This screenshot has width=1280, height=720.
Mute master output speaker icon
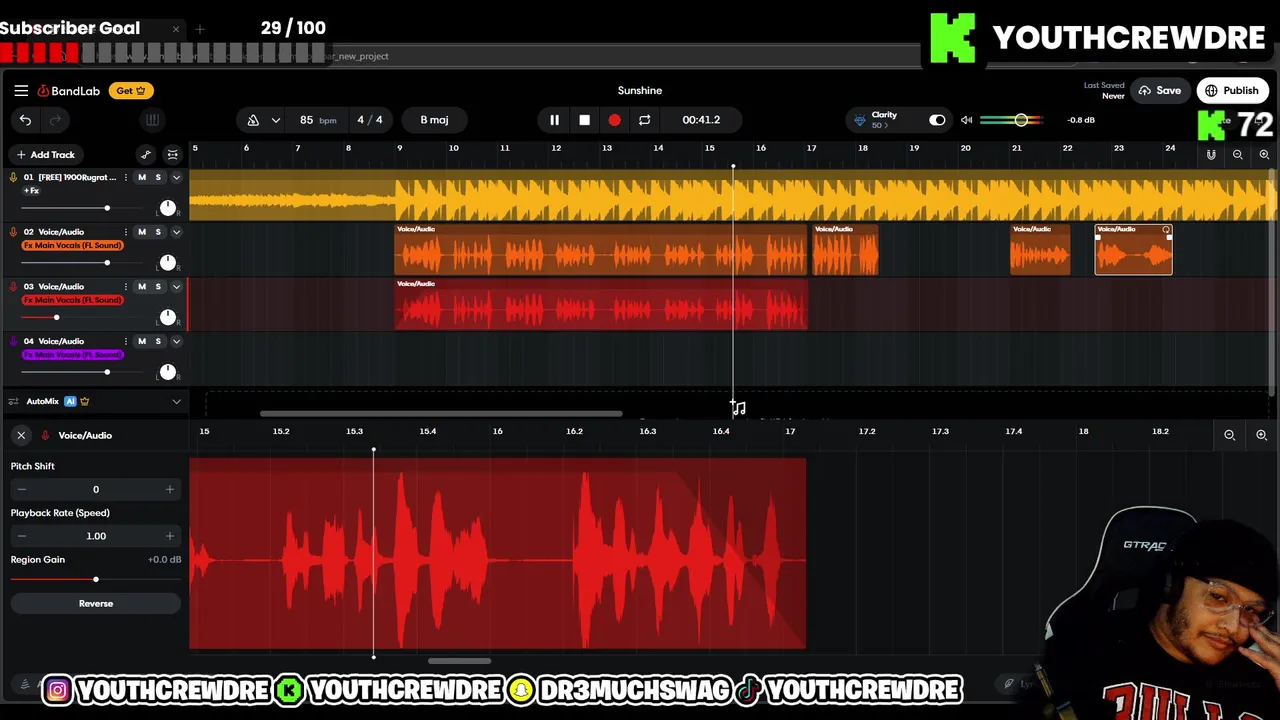coord(967,120)
